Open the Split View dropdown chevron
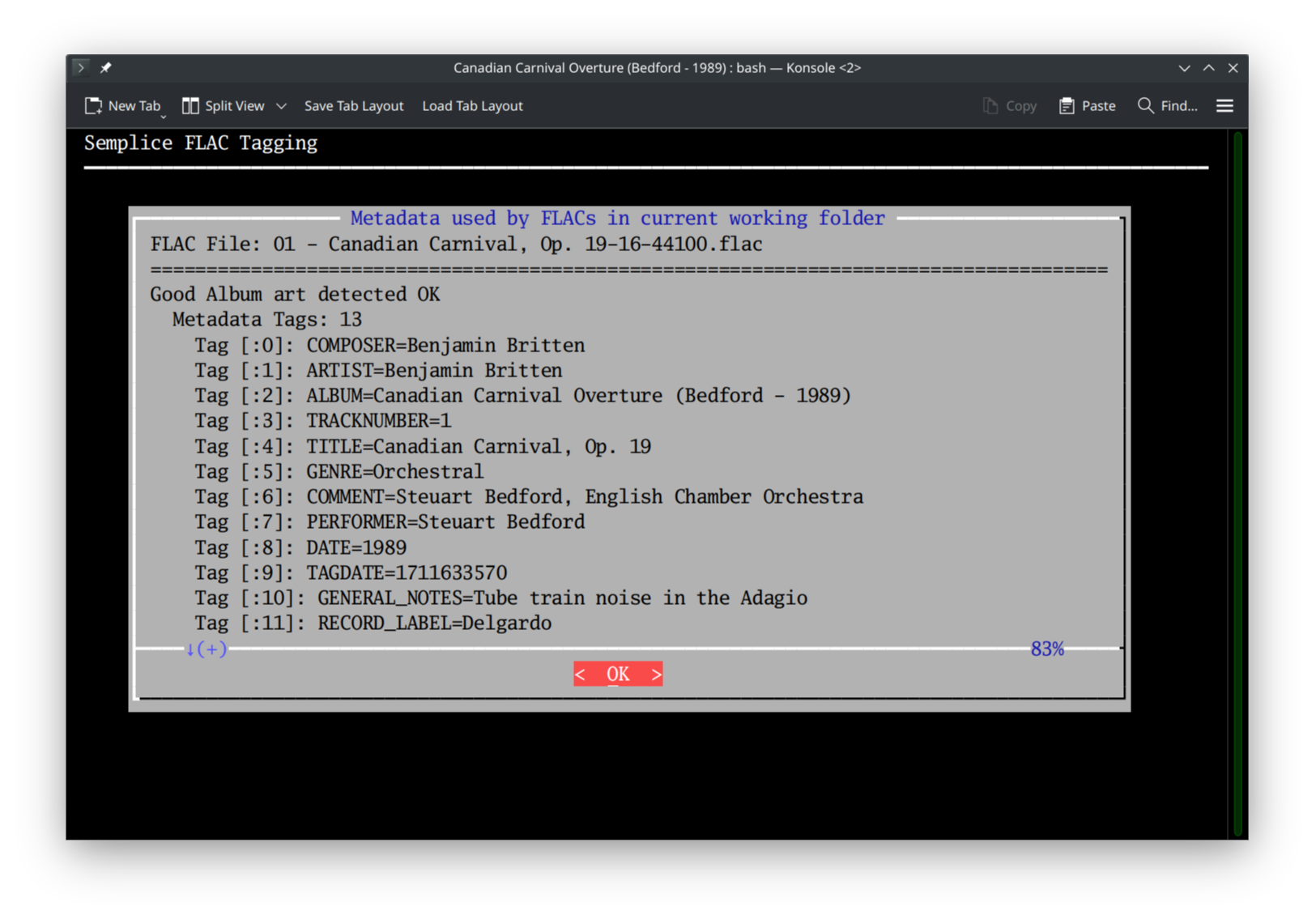 point(281,105)
